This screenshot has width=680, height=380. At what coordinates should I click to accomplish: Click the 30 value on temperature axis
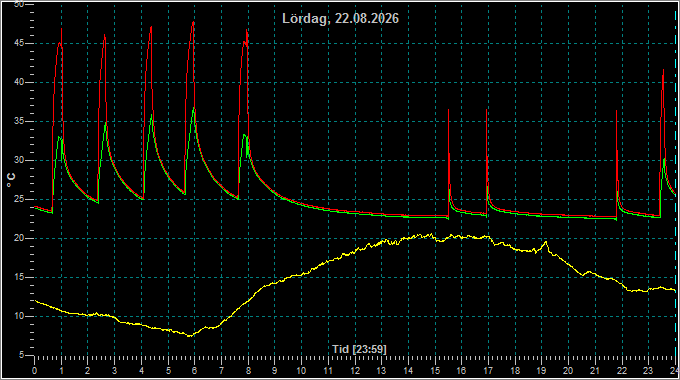[x=19, y=160]
